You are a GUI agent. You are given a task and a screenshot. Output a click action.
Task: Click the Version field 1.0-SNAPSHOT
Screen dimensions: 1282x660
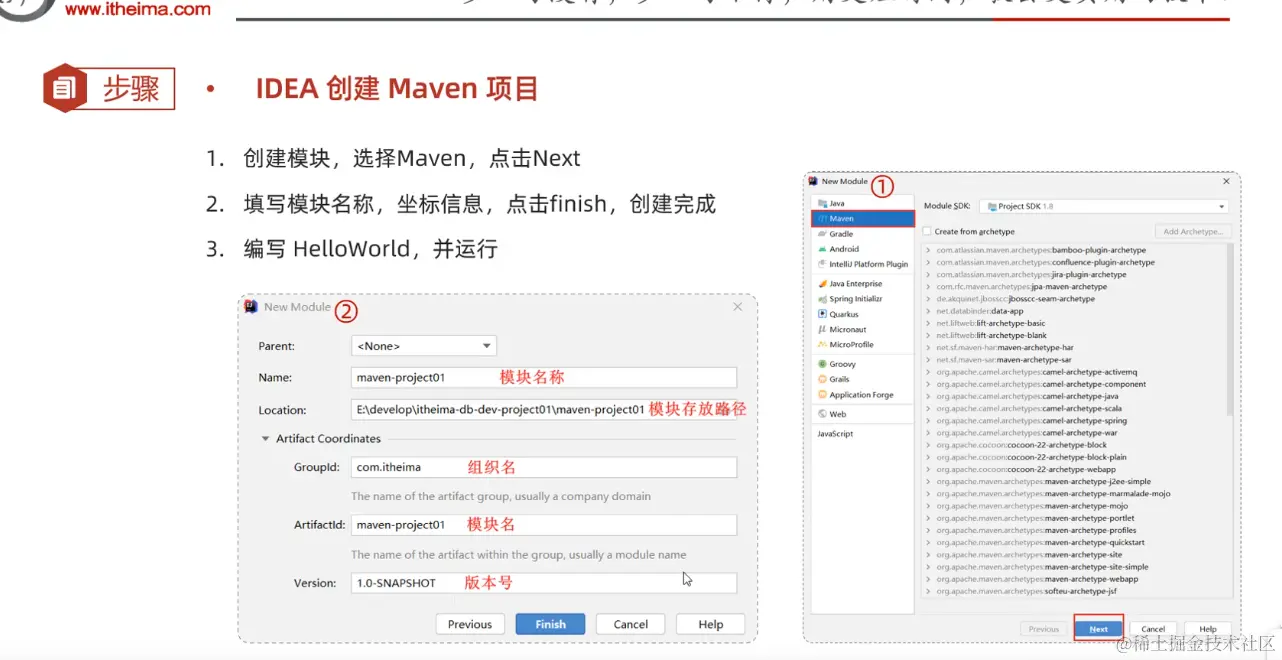[544, 583]
